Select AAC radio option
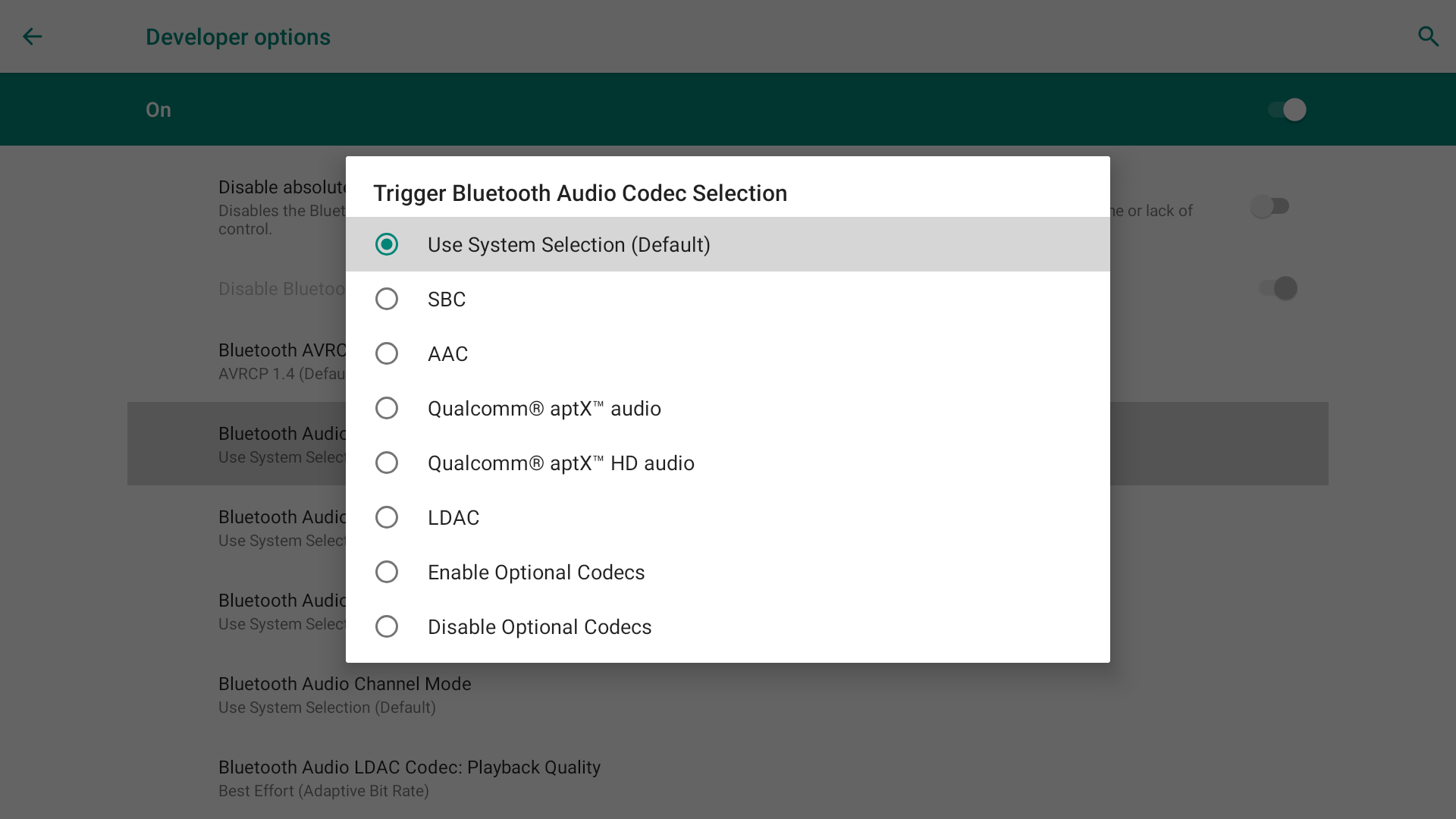Viewport: 1456px width, 819px height. (x=728, y=353)
